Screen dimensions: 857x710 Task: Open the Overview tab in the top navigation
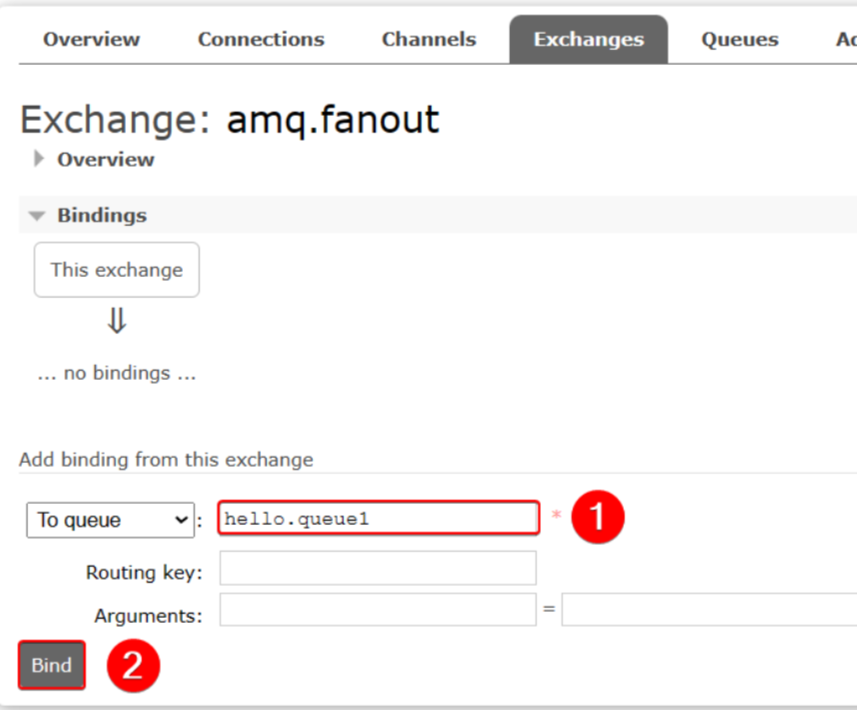tap(91, 40)
